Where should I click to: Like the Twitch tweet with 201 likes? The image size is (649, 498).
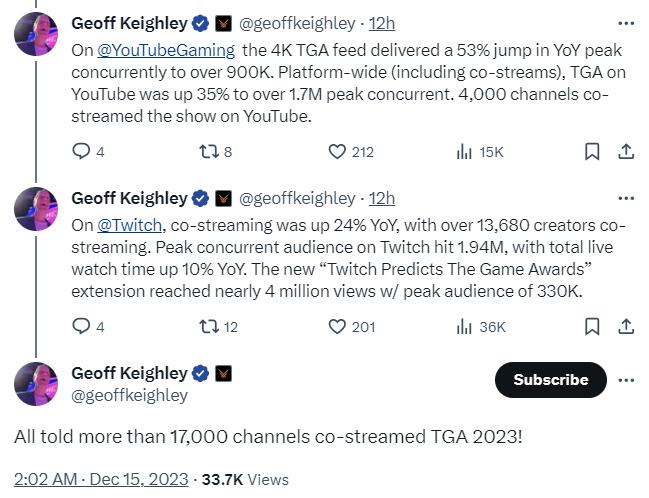pos(338,326)
